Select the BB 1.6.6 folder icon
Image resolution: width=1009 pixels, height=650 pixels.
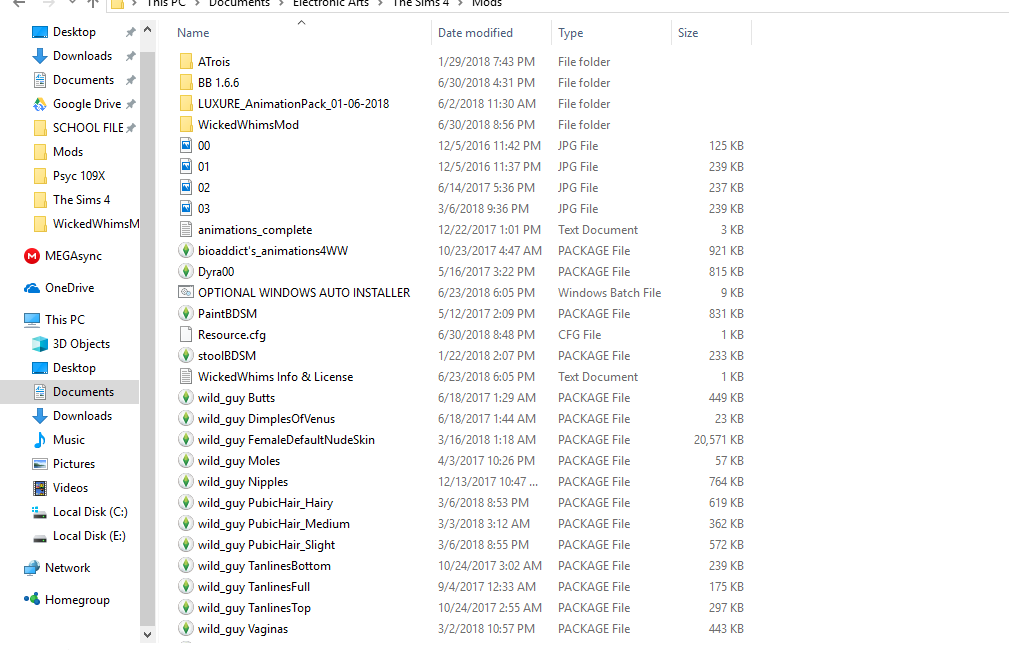pos(186,82)
